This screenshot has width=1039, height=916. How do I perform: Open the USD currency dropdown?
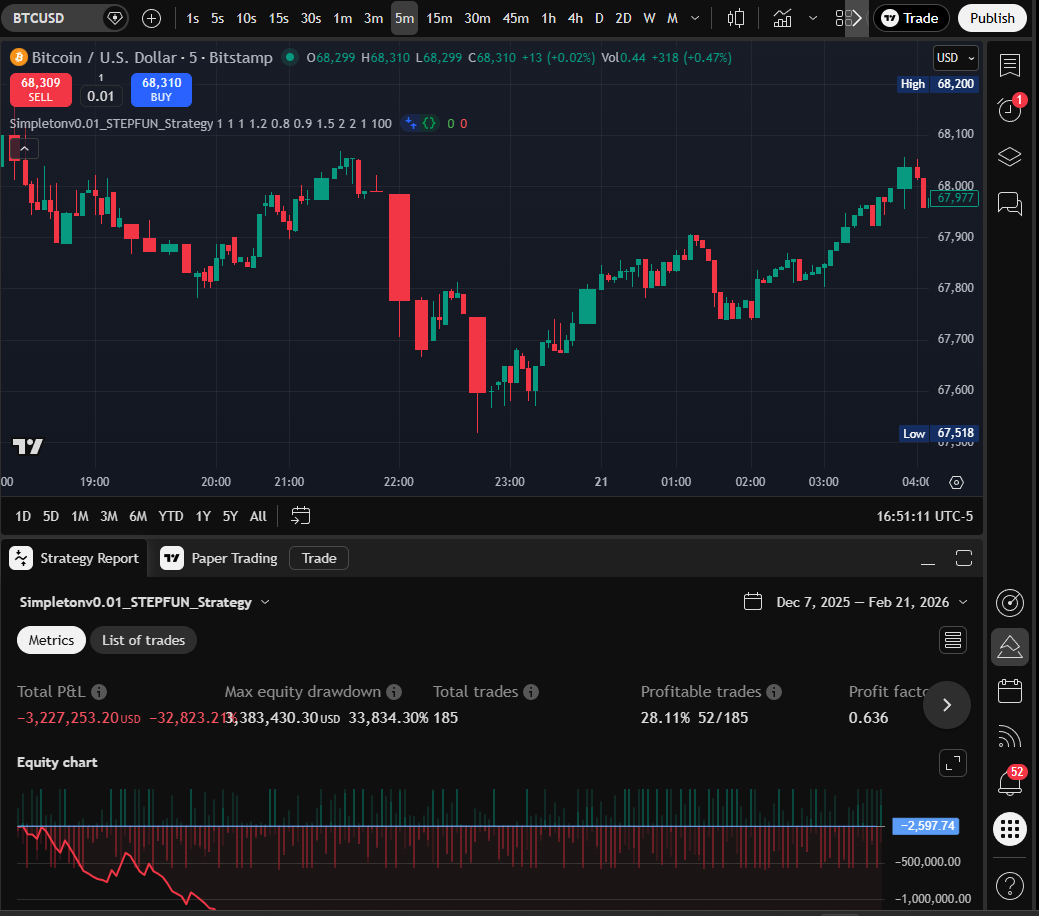[956, 58]
